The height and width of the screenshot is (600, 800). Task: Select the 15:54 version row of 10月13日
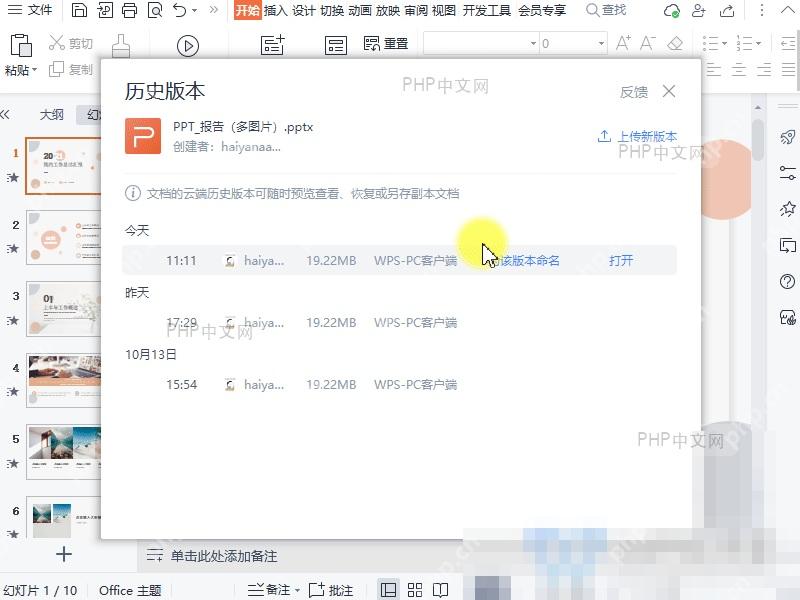[x=399, y=384]
